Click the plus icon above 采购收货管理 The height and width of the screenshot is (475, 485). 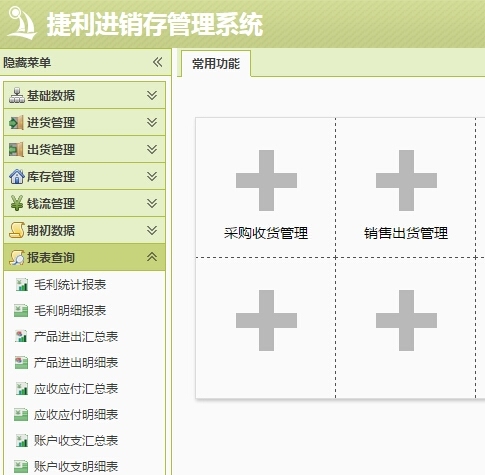[266, 180]
